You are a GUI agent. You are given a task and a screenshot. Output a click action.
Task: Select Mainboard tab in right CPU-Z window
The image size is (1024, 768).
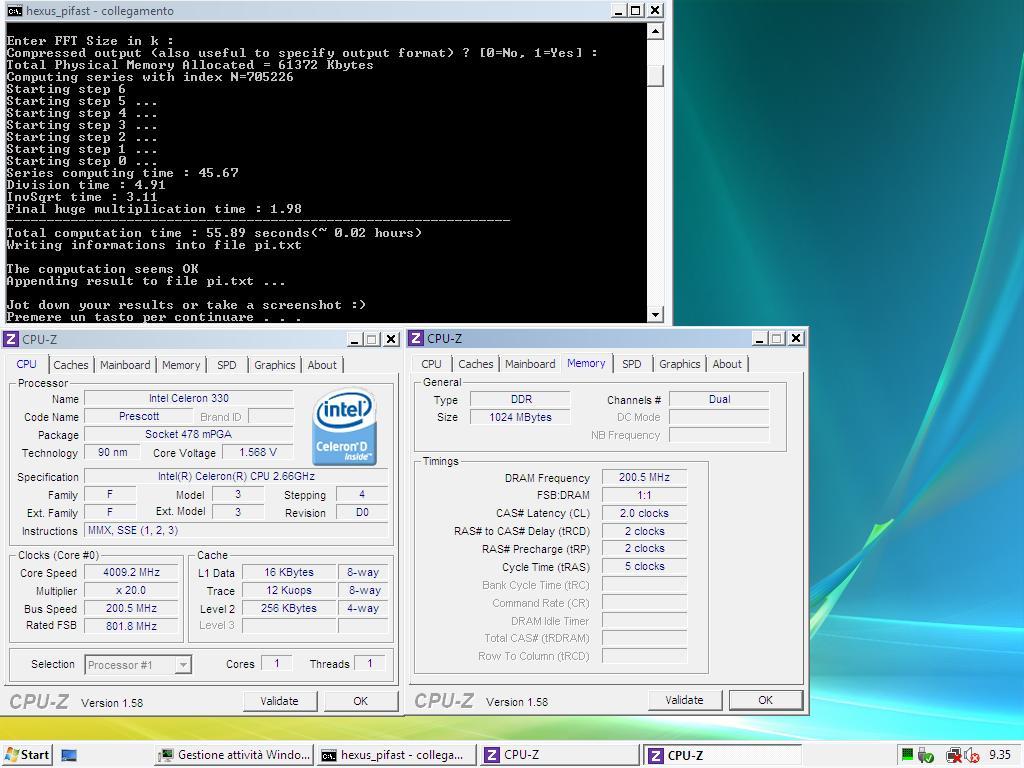coord(530,364)
